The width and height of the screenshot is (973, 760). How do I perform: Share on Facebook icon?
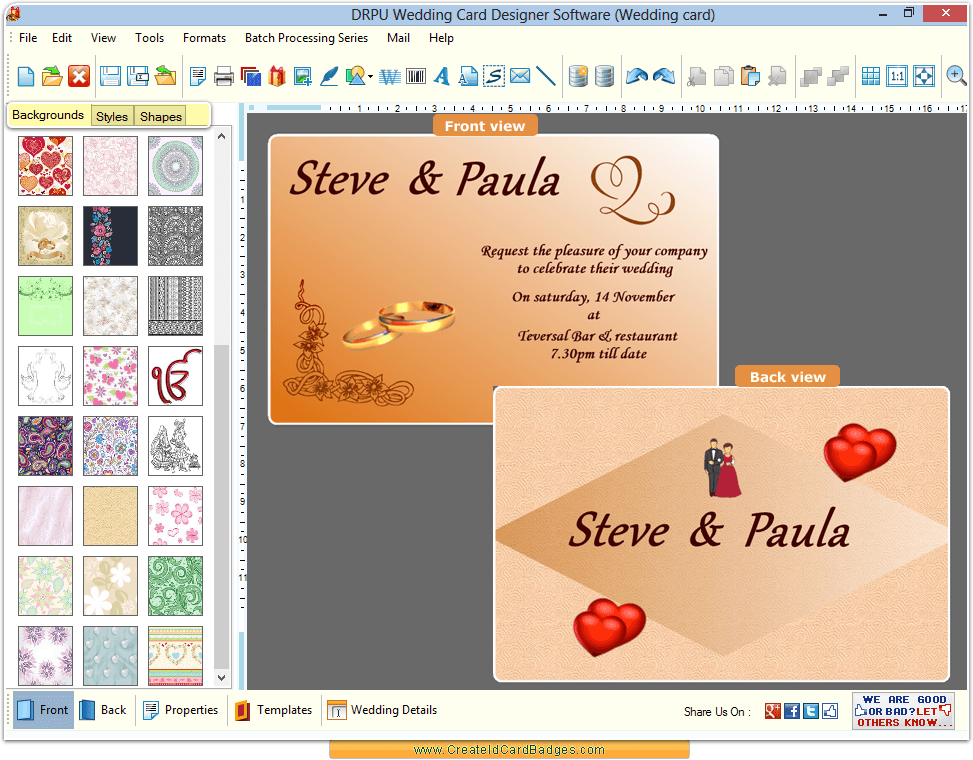[792, 712]
